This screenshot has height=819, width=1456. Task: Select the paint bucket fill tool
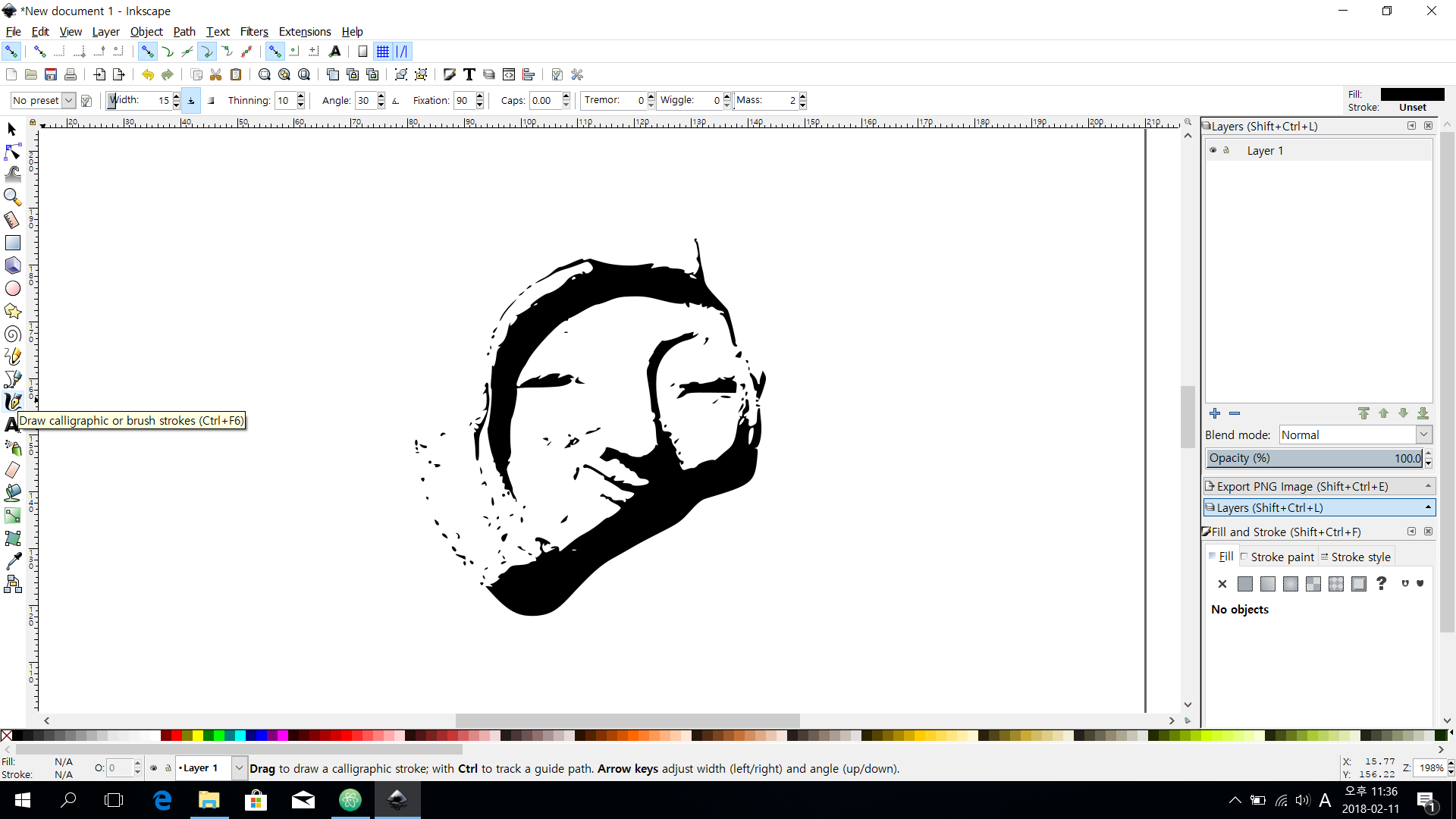(x=12, y=493)
